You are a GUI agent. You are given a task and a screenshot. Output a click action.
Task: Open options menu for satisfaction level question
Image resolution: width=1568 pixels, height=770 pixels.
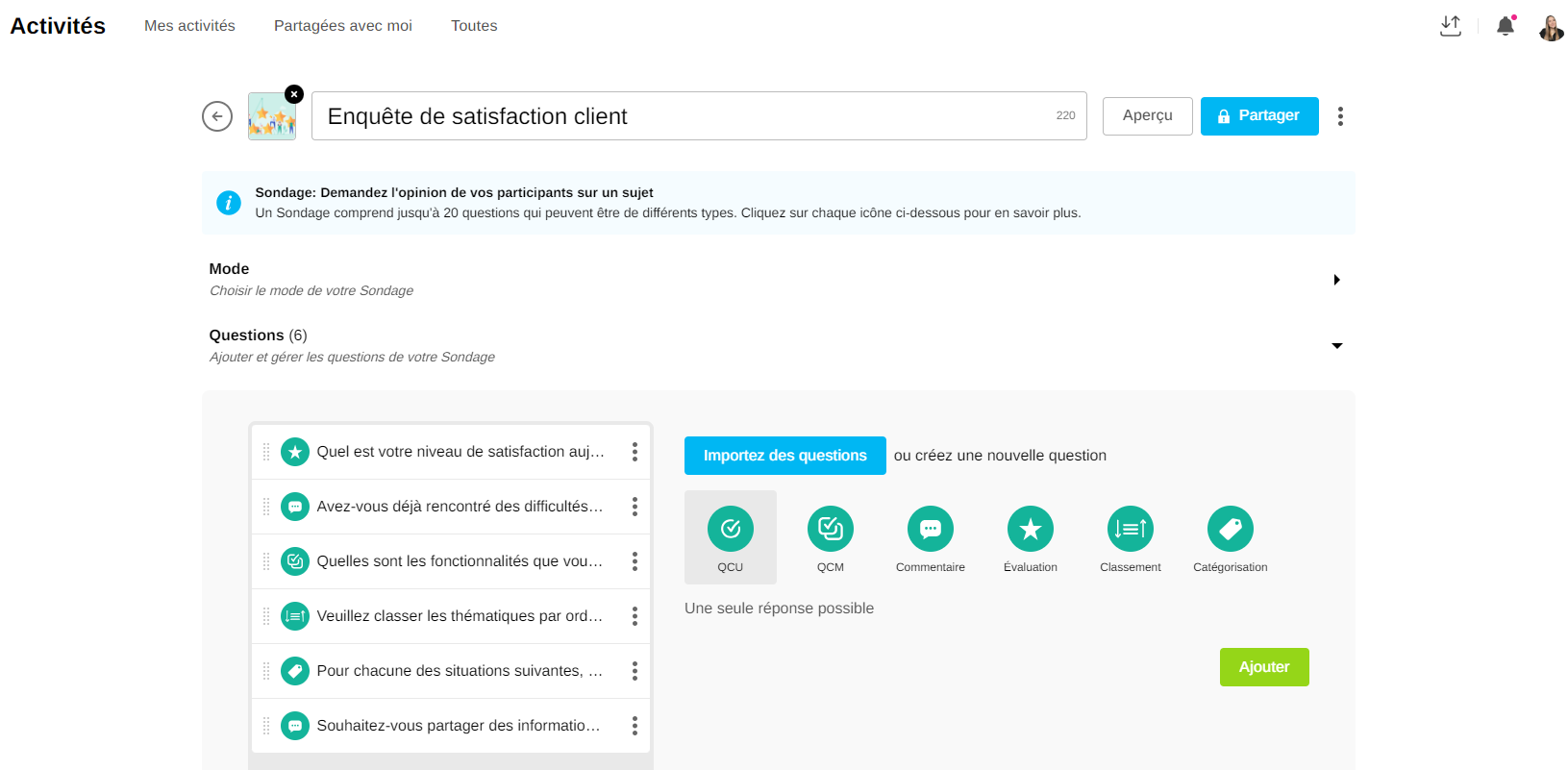click(x=635, y=452)
